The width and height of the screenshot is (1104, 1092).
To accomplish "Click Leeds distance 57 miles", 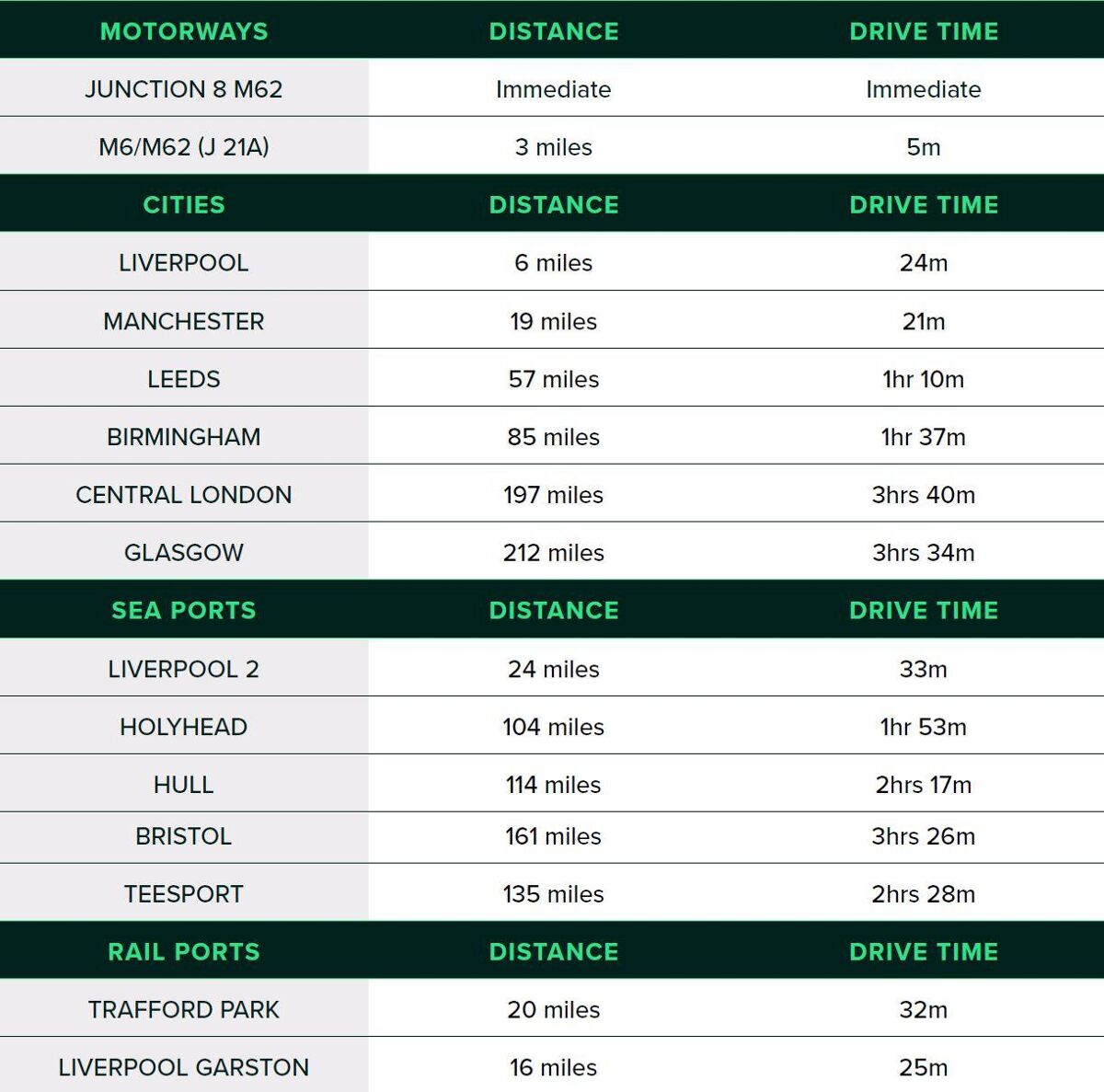I will [553, 379].
